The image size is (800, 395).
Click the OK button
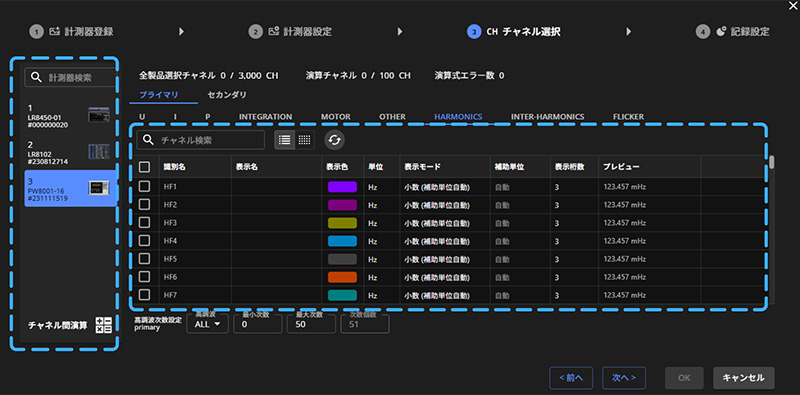pos(684,378)
